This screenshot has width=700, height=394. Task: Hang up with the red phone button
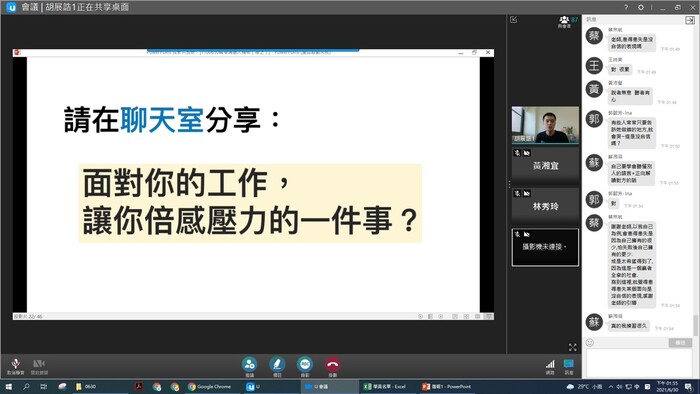pyautogui.click(x=333, y=365)
